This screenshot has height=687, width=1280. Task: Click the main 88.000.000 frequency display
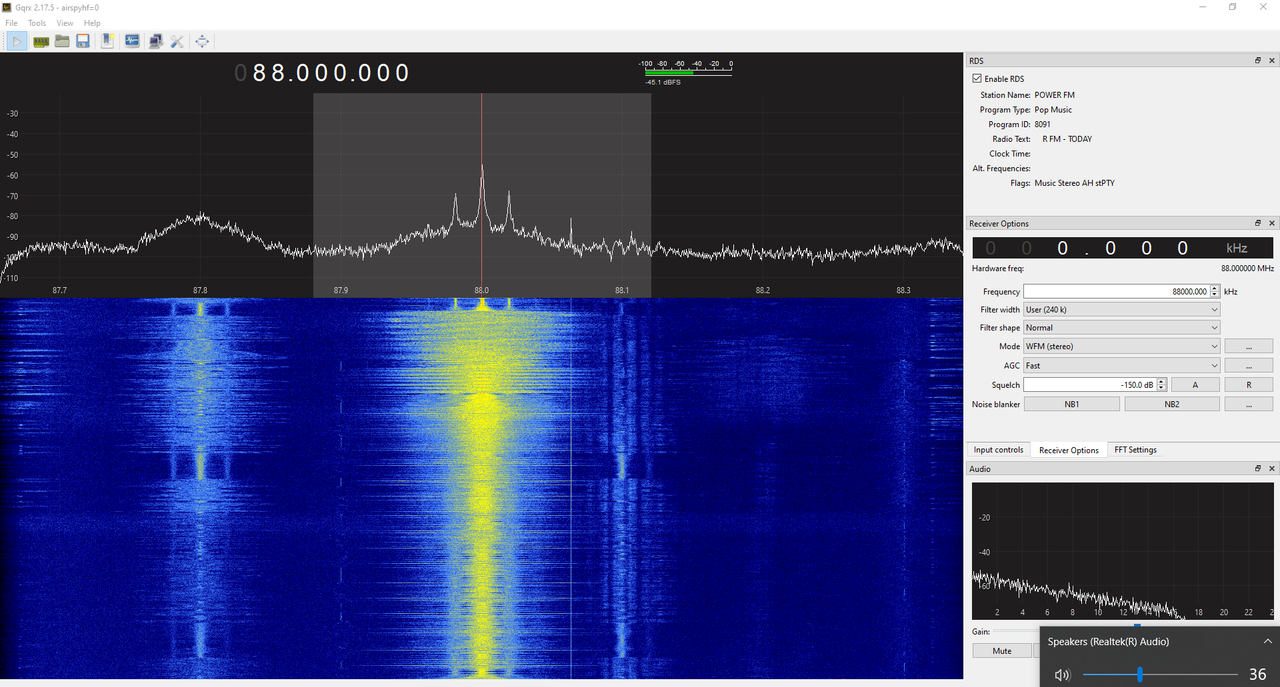point(322,73)
